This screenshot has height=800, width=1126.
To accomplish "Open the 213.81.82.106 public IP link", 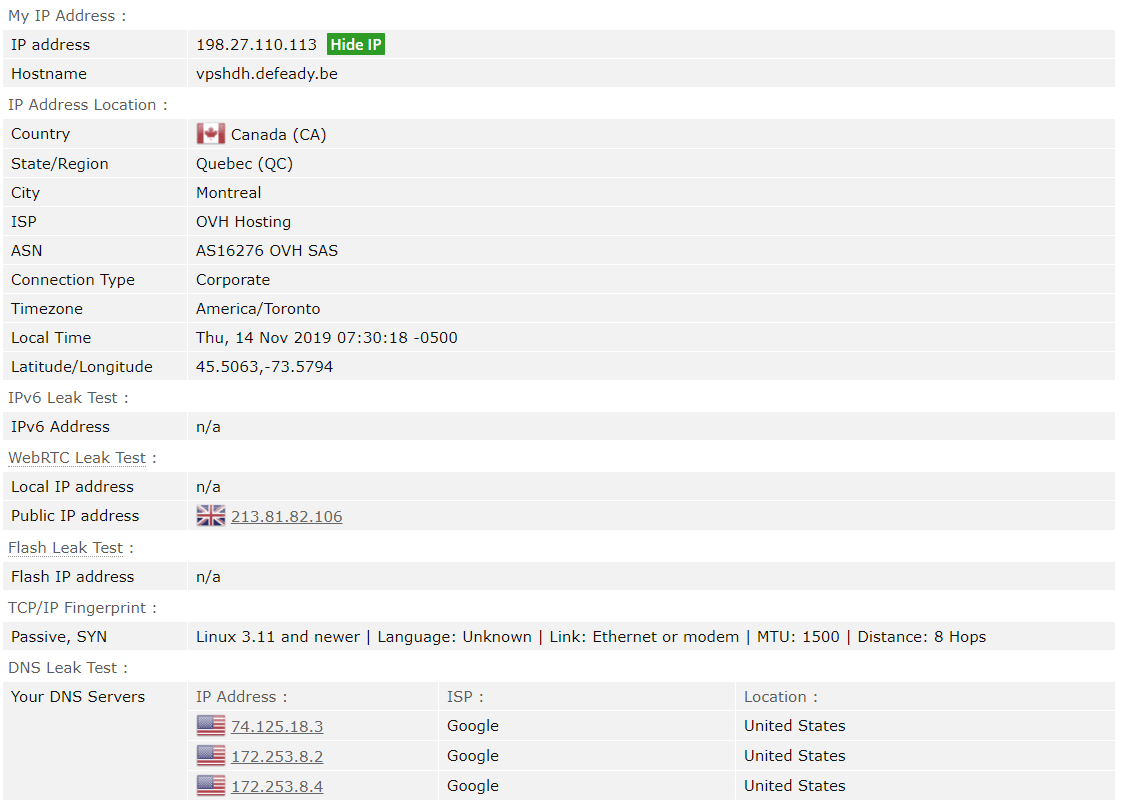I will pyautogui.click(x=287, y=516).
